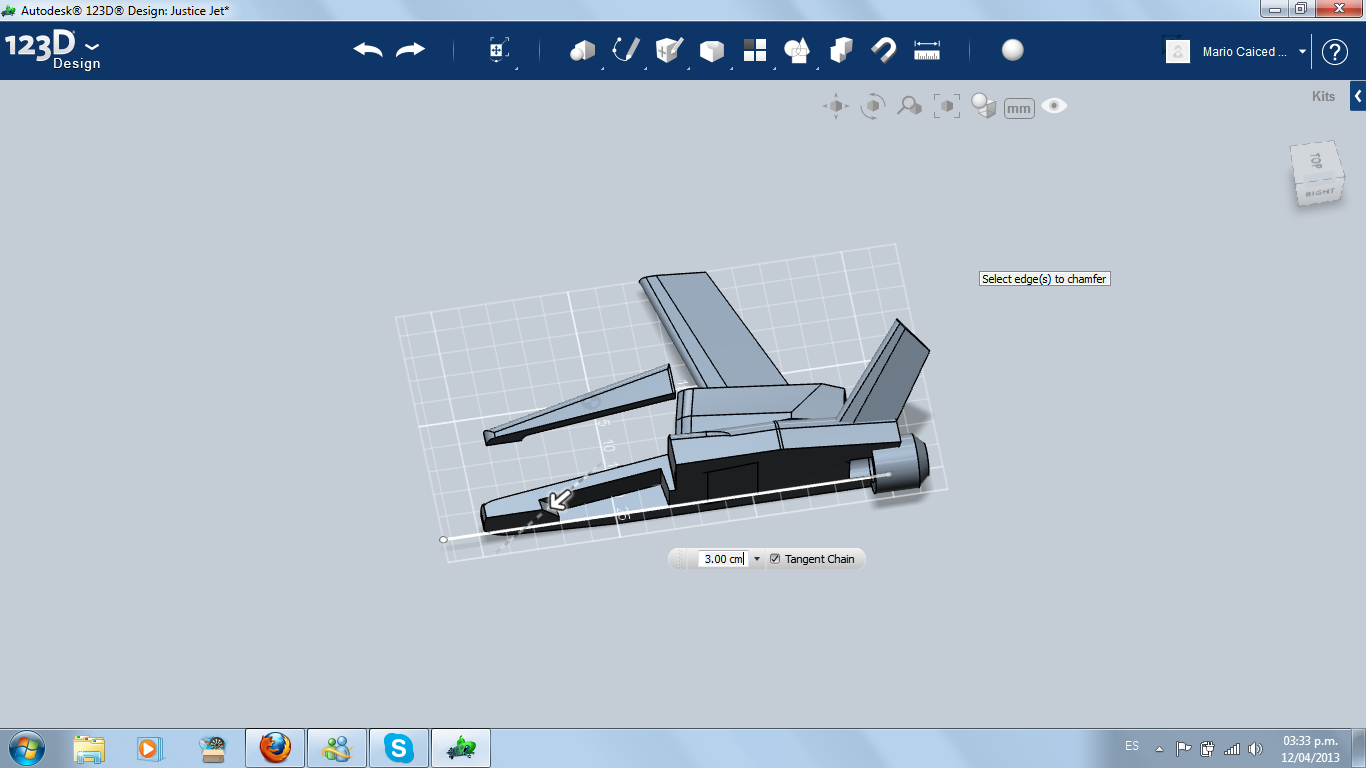Open Windows Explorer from taskbar

[89, 748]
